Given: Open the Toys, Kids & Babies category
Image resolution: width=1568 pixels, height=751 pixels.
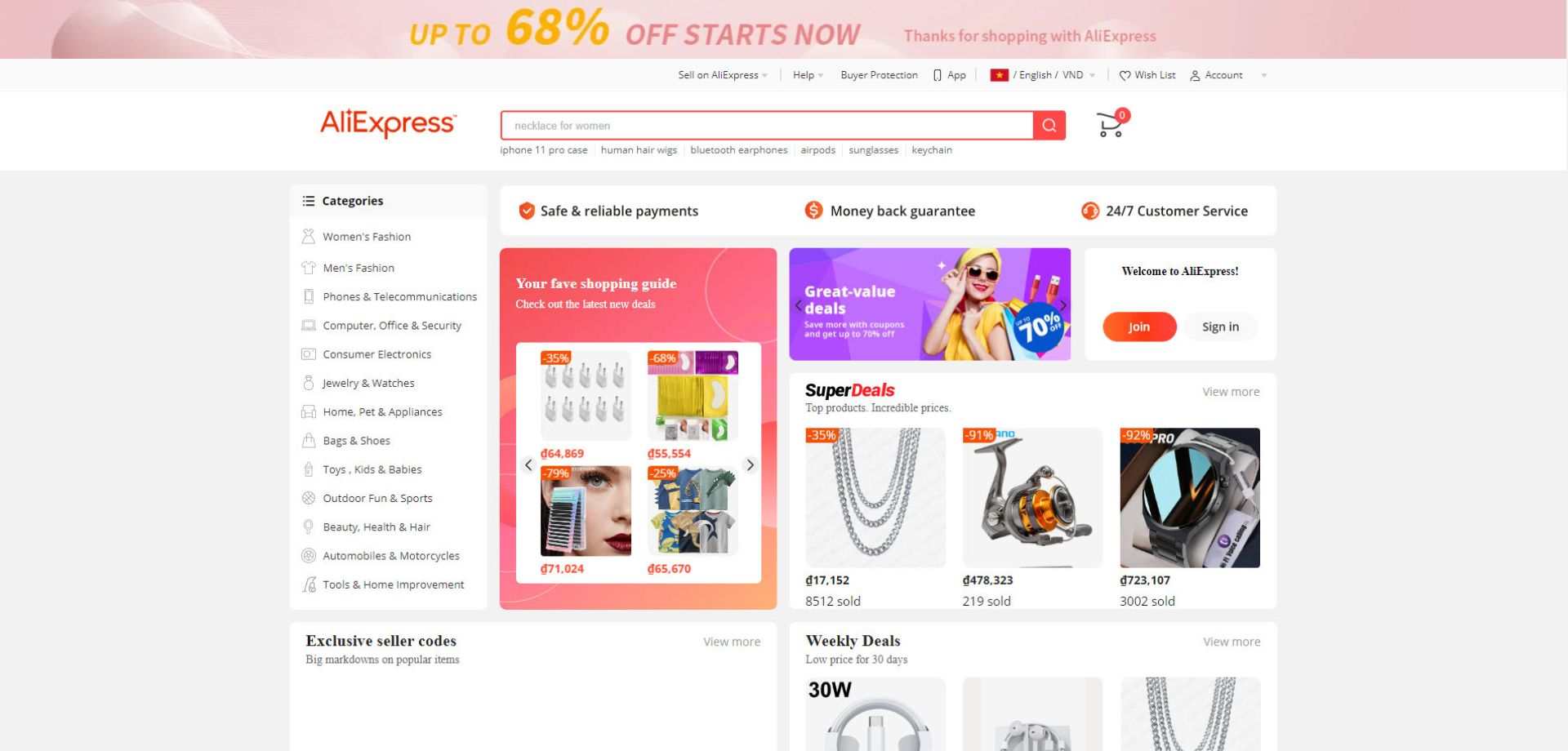Looking at the screenshot, I should click(x=372, y=469).
